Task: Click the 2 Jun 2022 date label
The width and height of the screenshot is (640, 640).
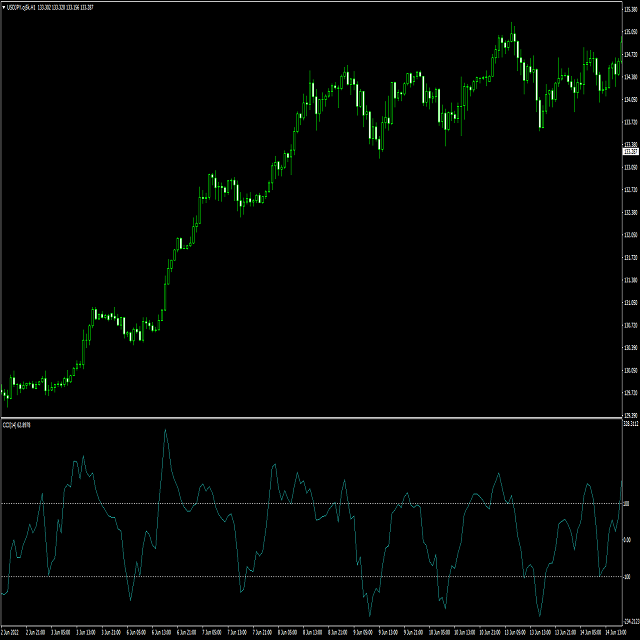Action: 10,632
